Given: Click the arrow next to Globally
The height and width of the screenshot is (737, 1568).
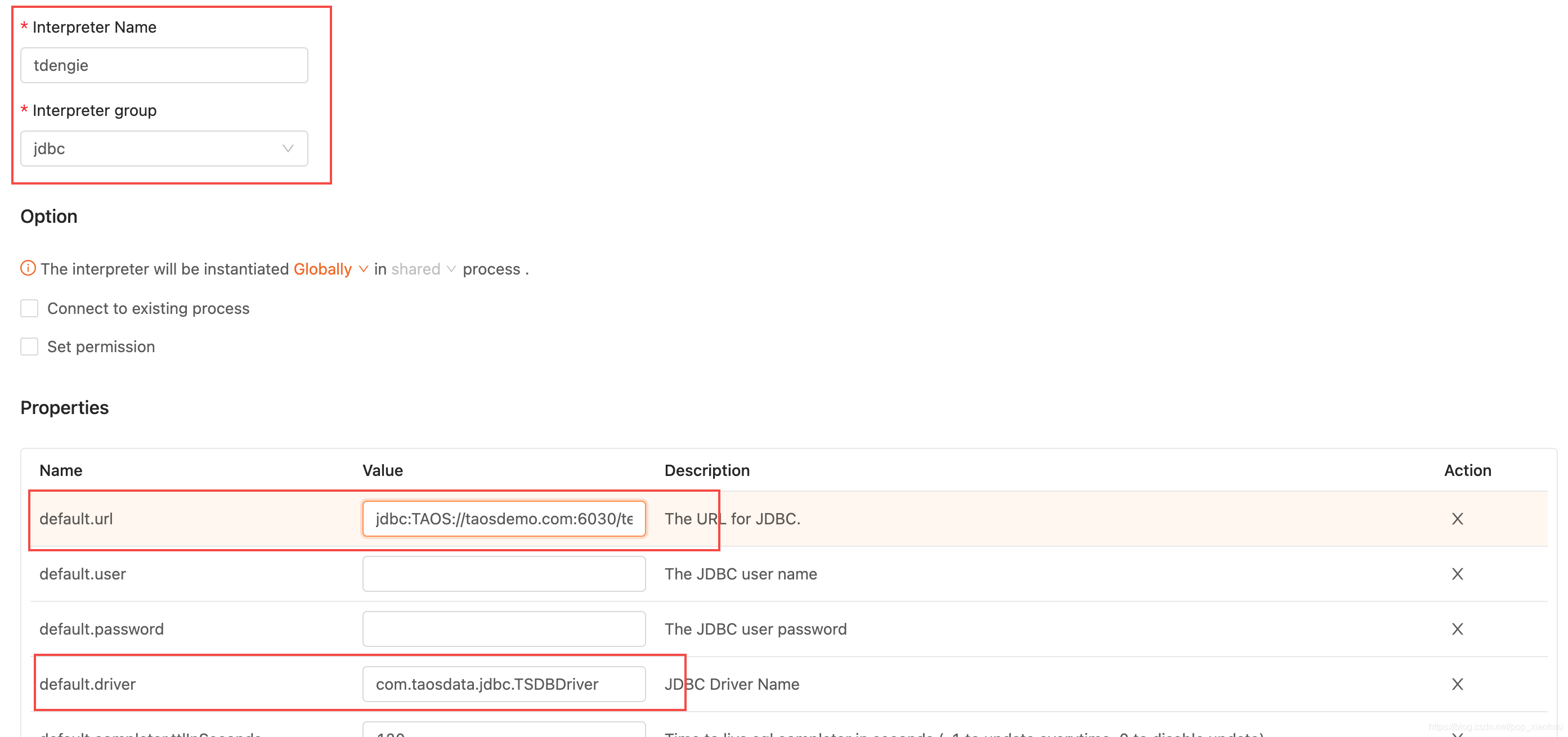Looking at the screenshot, I should tap(364, 269).
